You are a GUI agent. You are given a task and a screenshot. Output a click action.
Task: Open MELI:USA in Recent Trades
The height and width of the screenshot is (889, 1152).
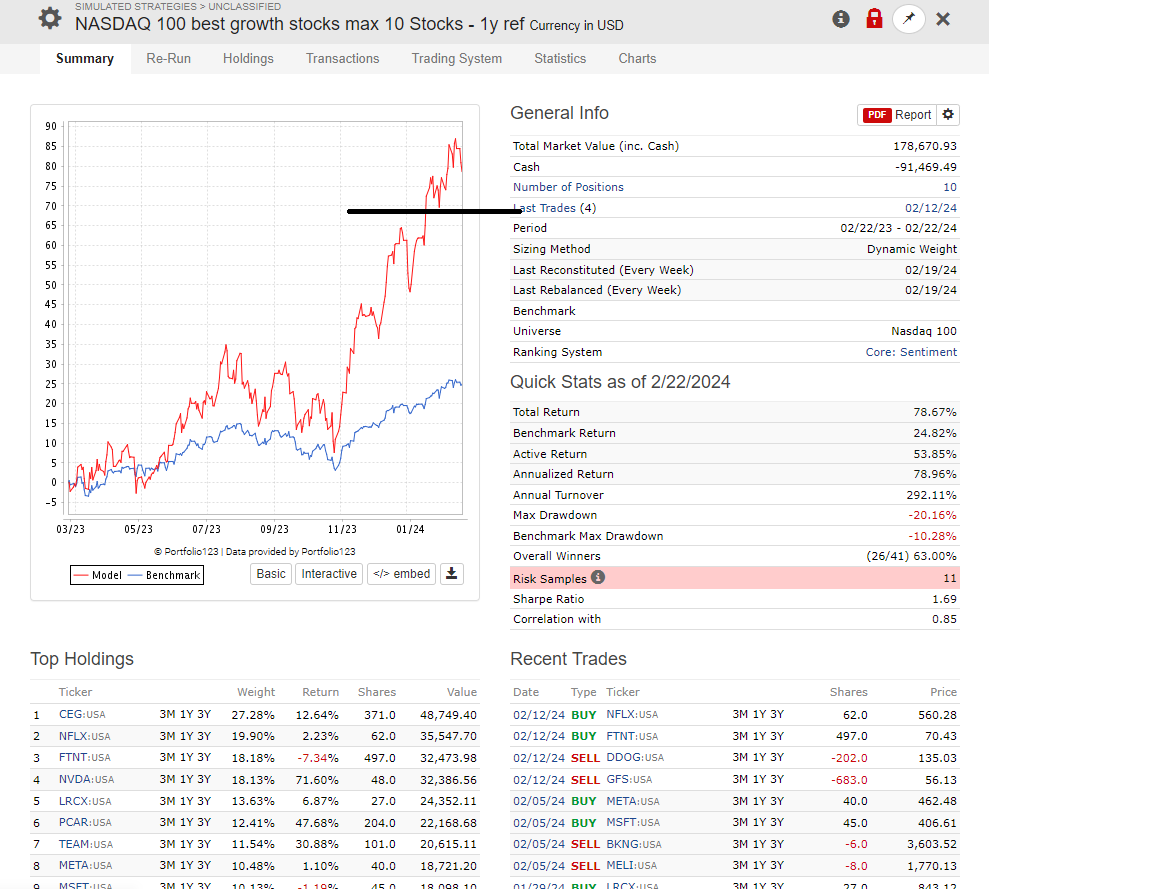[x=632, y=865]
